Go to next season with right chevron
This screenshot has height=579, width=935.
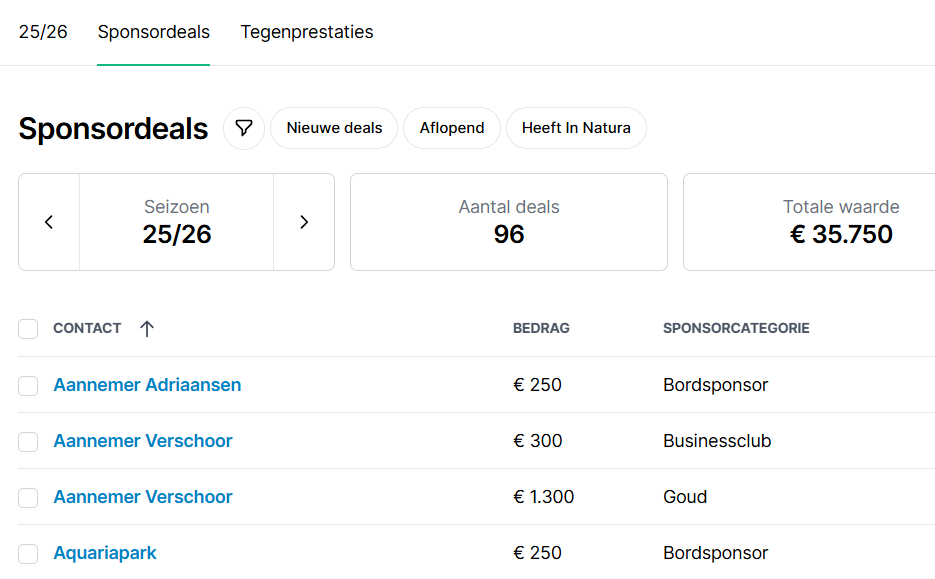pyautogui.click(x=304, y=222)
